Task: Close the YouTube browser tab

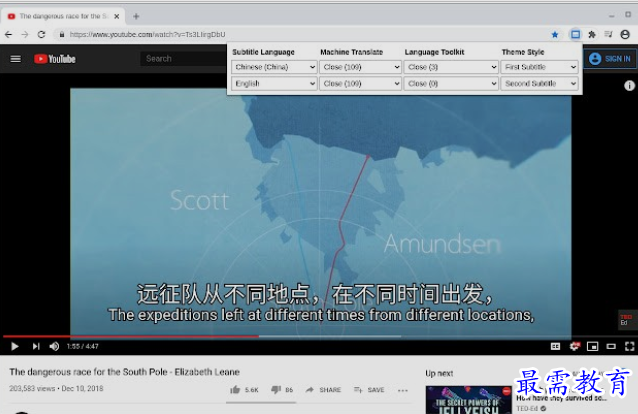Action: pyautogui.click(x=117, y=16)
